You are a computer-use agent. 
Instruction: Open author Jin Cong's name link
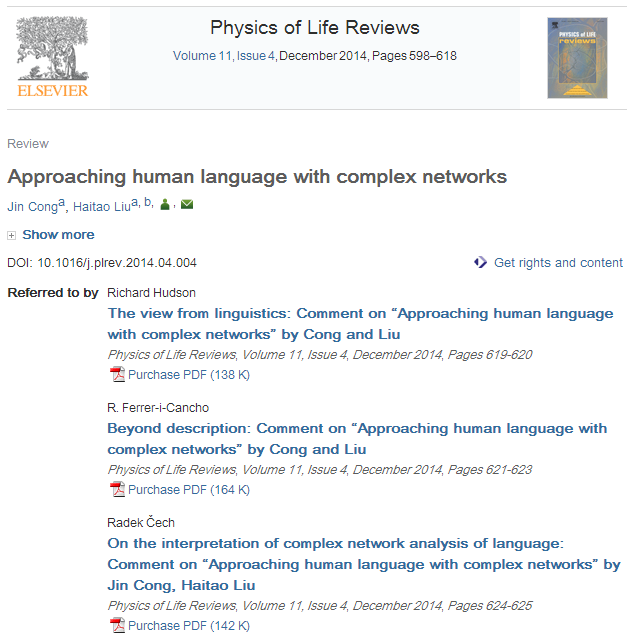pyautogui.click(x=32, y=207)
